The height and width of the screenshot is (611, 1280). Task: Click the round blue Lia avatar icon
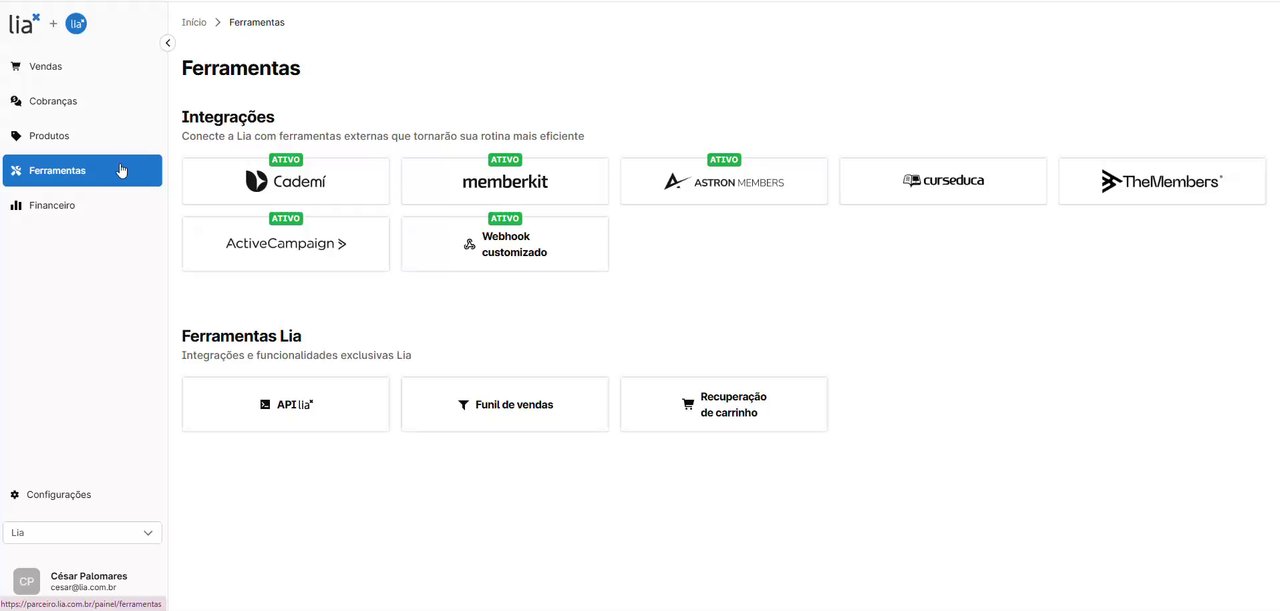pos(76,24)
